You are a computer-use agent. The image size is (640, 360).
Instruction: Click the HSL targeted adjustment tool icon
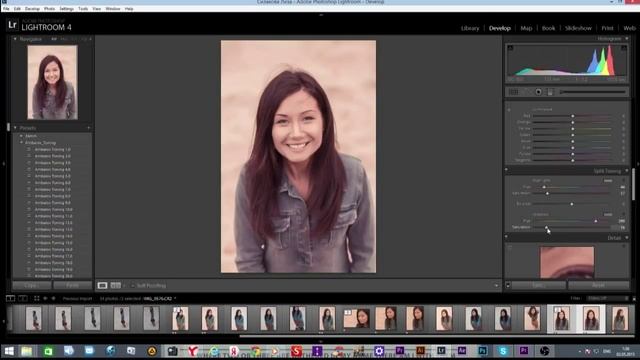click(x=509, y=110)
